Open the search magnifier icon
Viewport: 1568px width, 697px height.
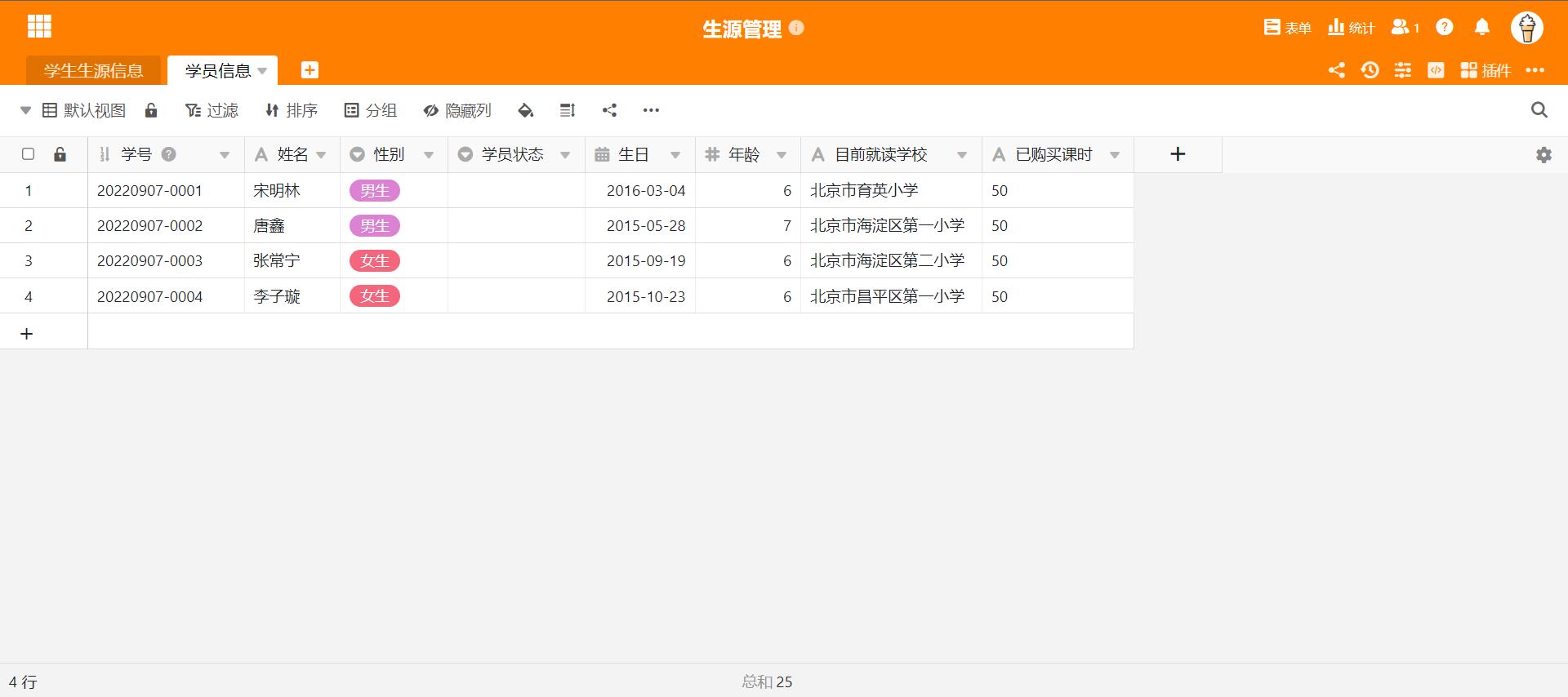1539,110
